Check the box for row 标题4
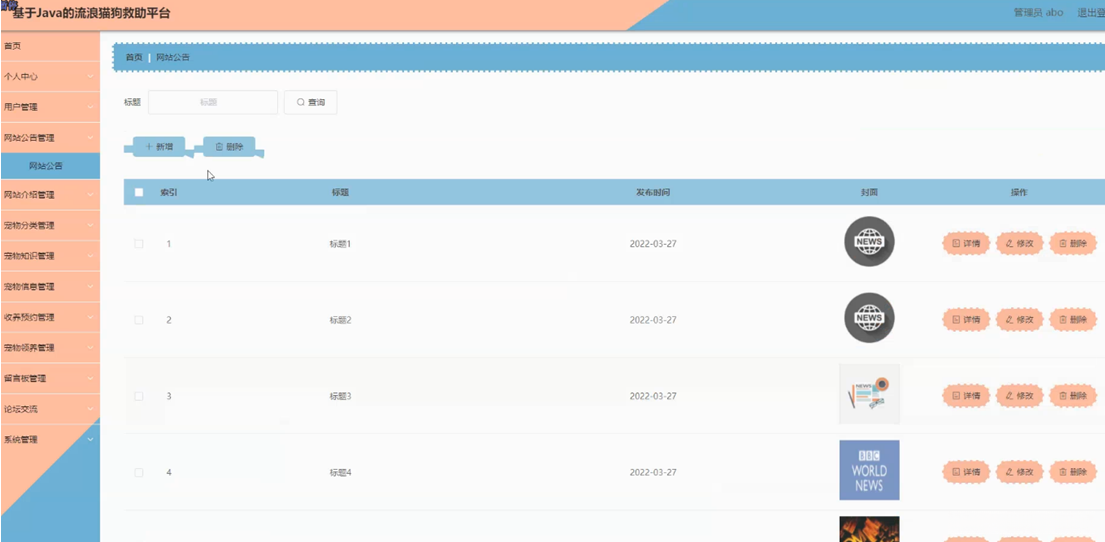The height and width of the screenshot is (542, 1105). click(x=139, y=472)
